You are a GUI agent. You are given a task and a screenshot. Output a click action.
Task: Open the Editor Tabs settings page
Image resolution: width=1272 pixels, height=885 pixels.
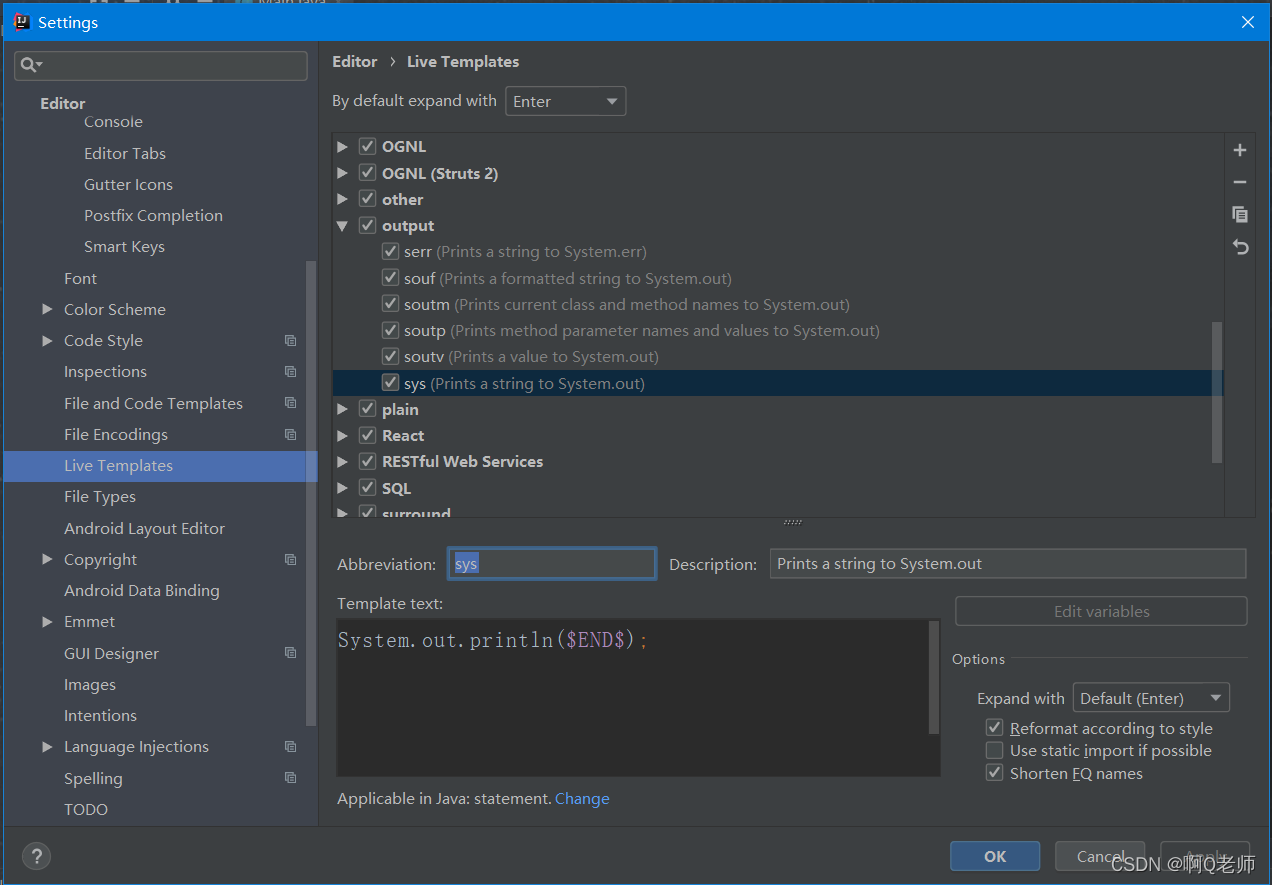point(125,153)
